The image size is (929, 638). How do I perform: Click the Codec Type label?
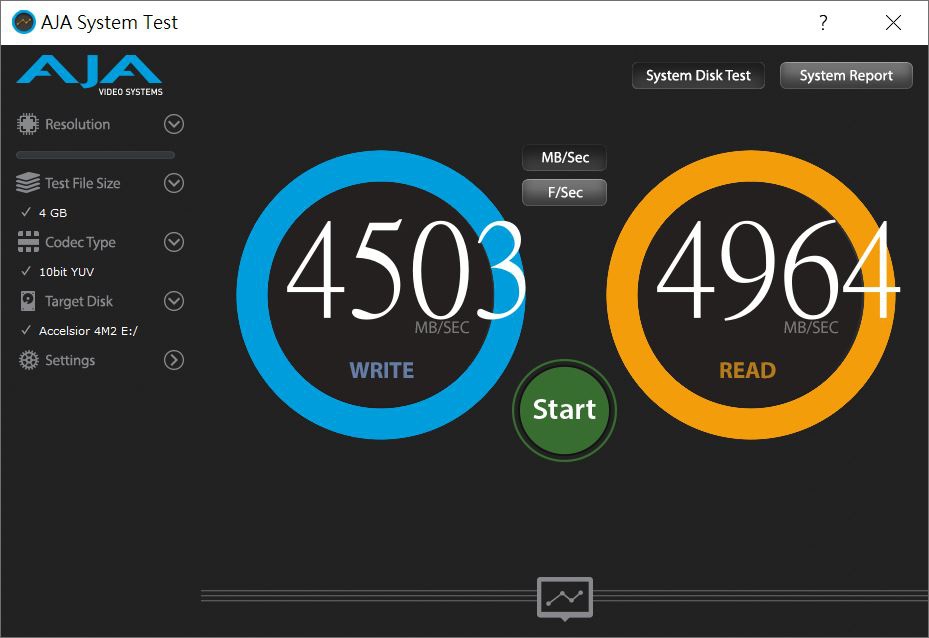tap(81, 242)
